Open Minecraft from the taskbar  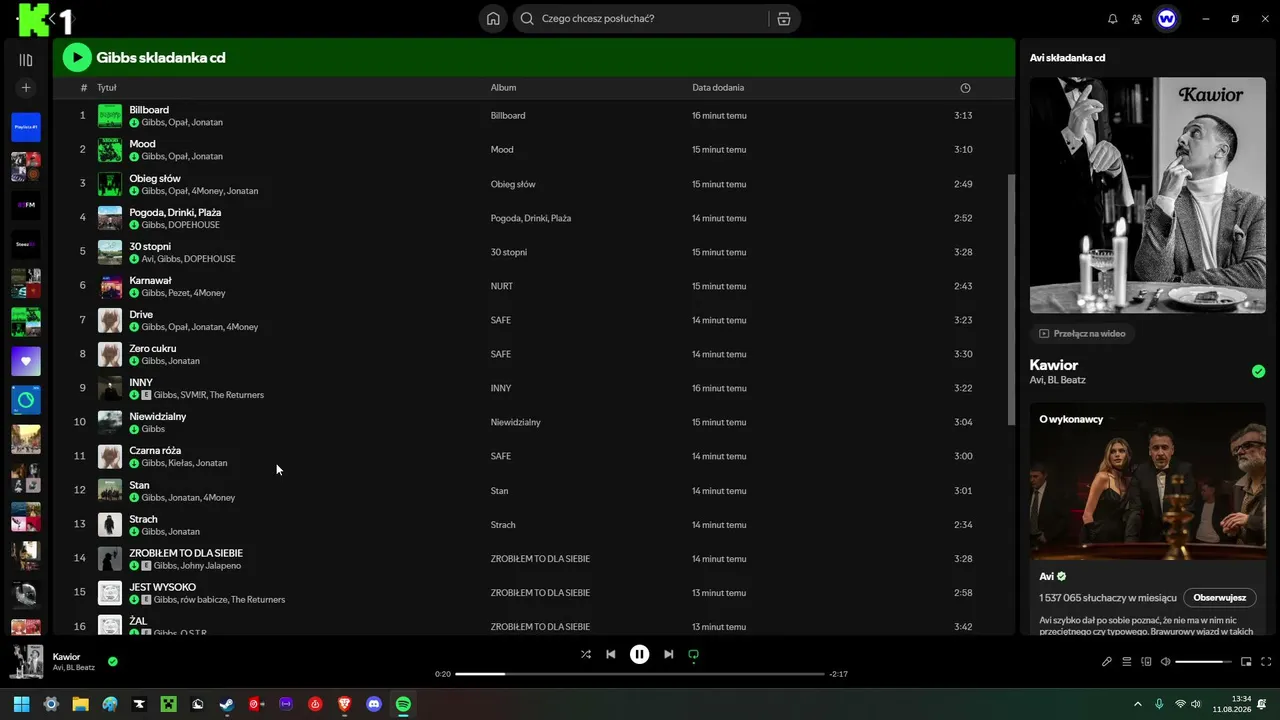(x=169, y=704)
